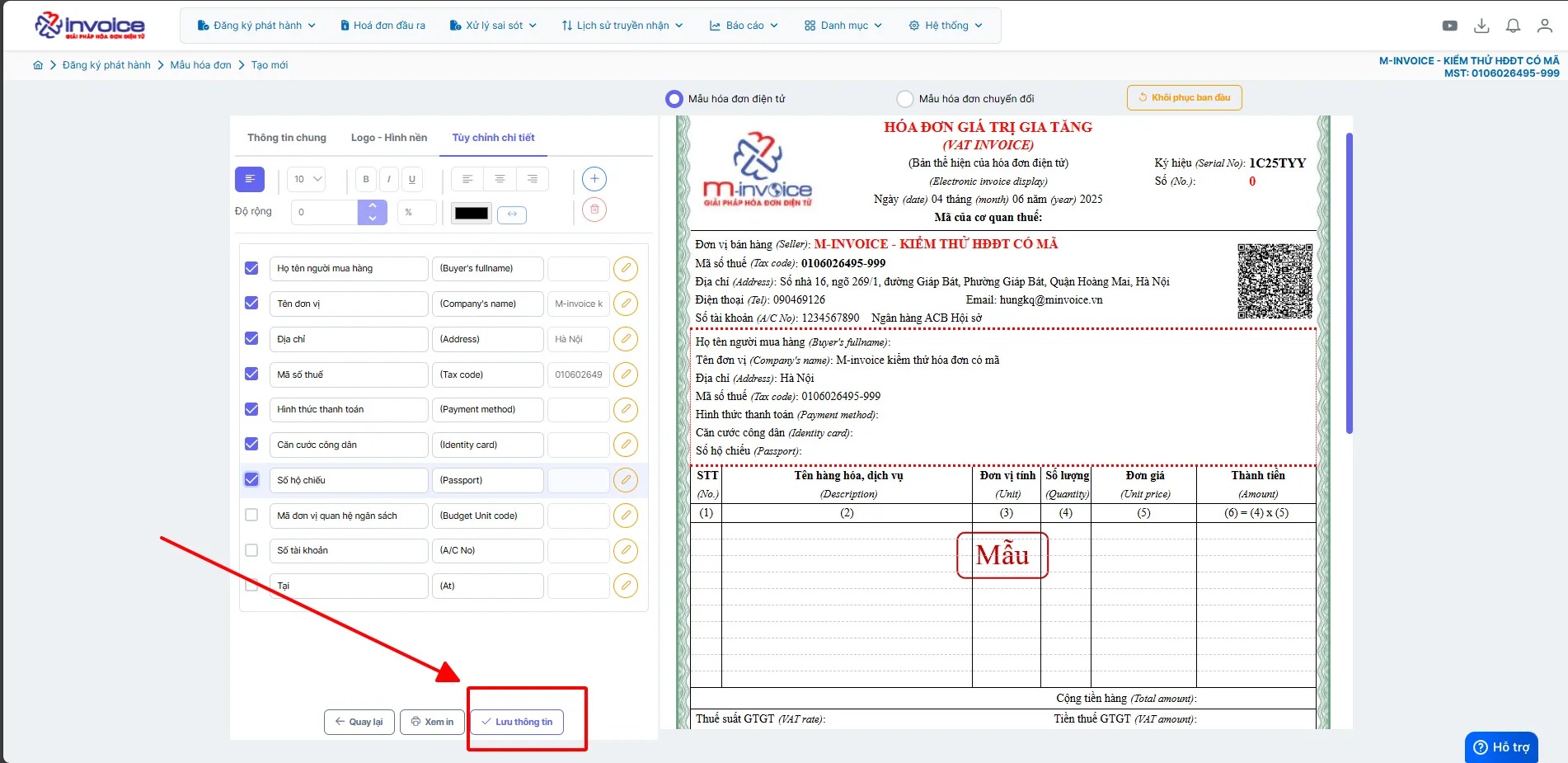Click the '(Passport)' English label field

[x=487, y=480]
